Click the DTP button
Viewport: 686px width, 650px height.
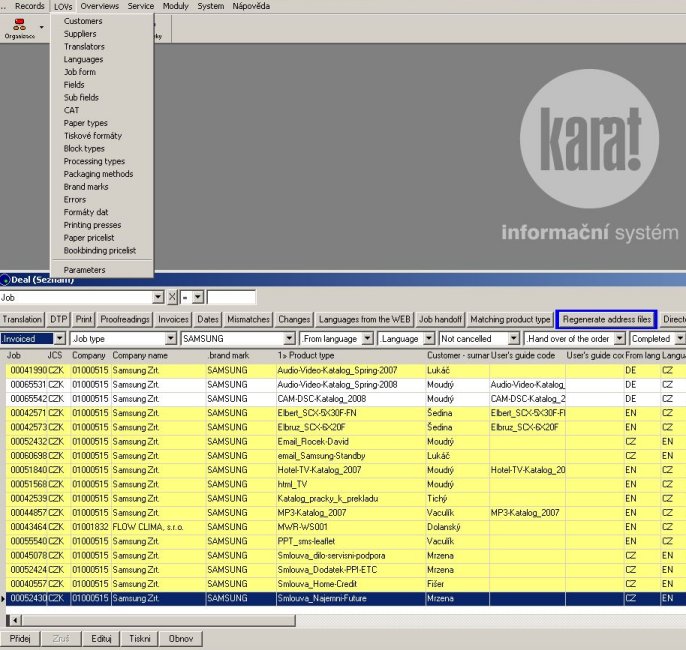[x=58, y=319]
